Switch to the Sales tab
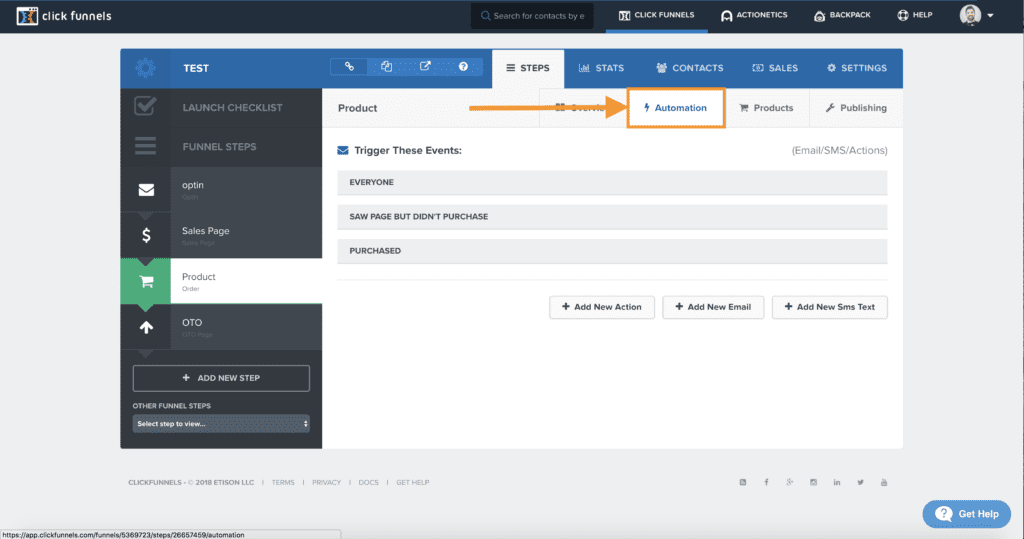 pos(775,68)
